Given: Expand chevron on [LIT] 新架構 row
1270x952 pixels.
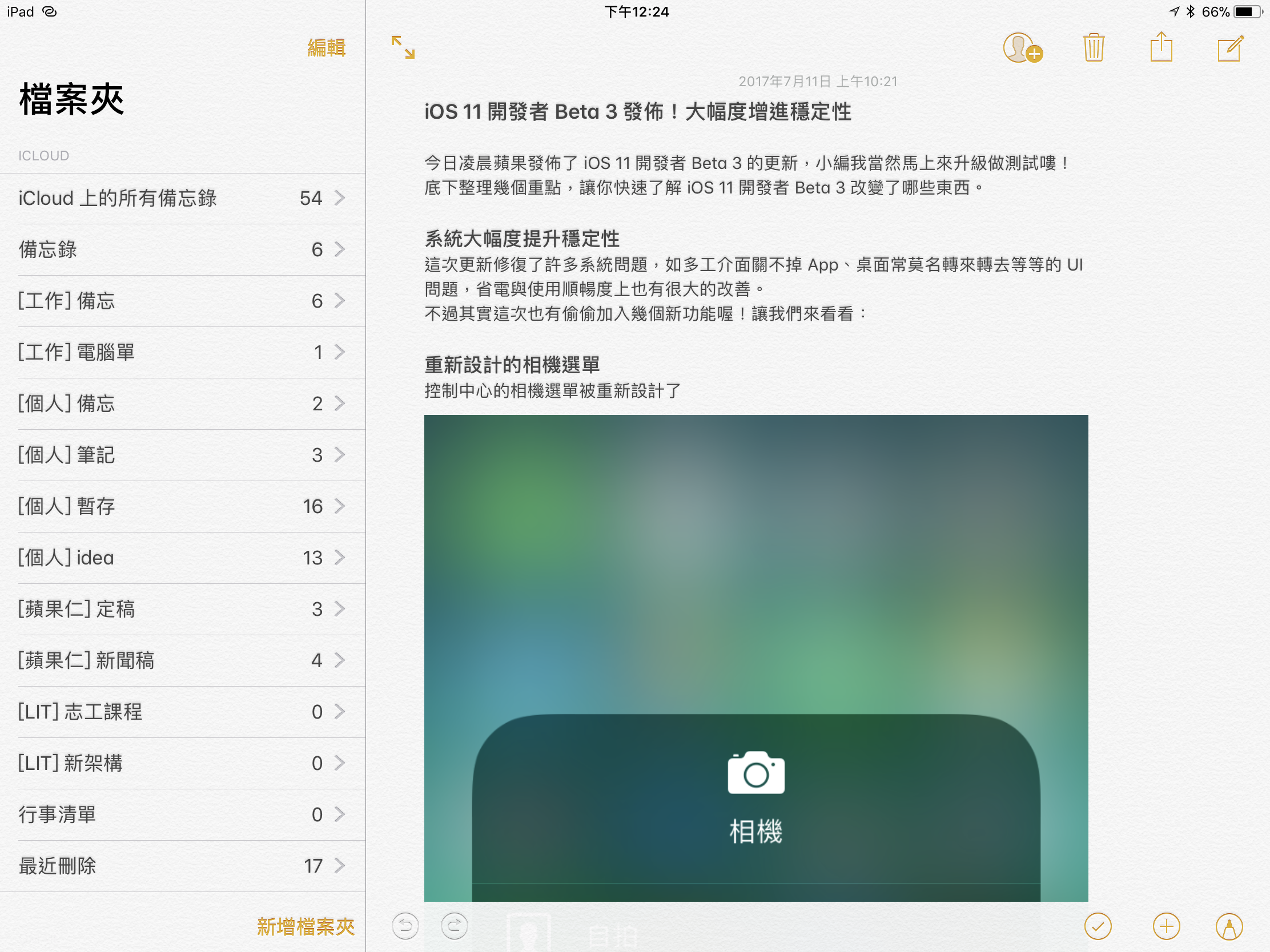Looking at the screenshot, I should point(340,763).
